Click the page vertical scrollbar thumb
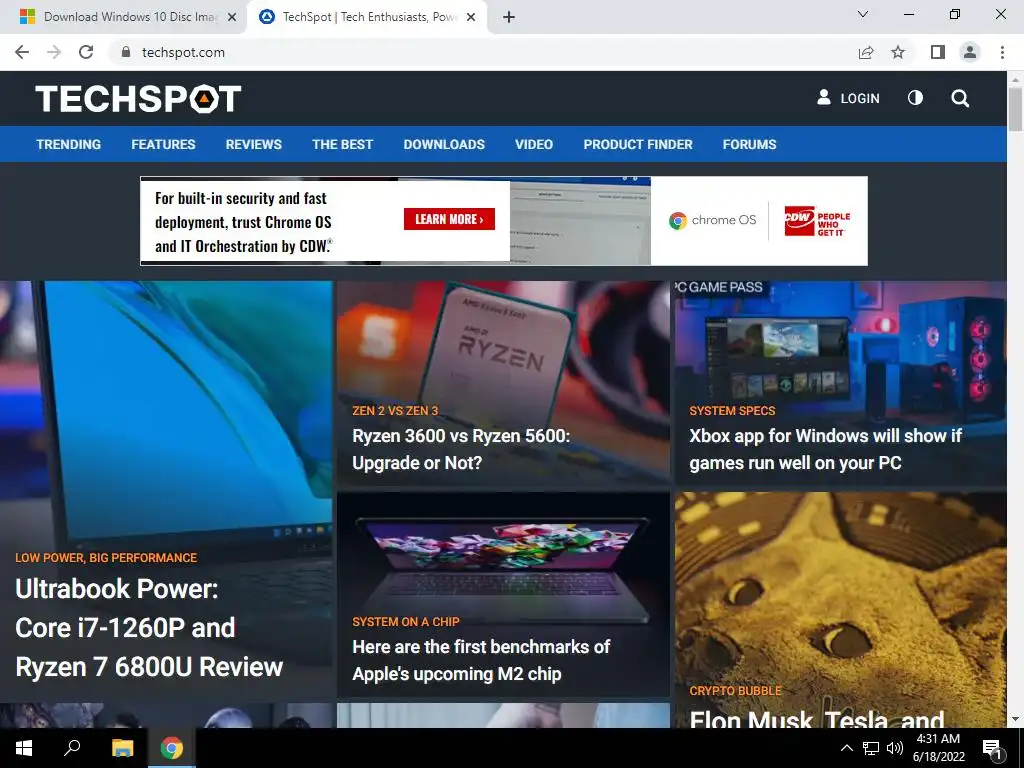 pos(1015,108)
